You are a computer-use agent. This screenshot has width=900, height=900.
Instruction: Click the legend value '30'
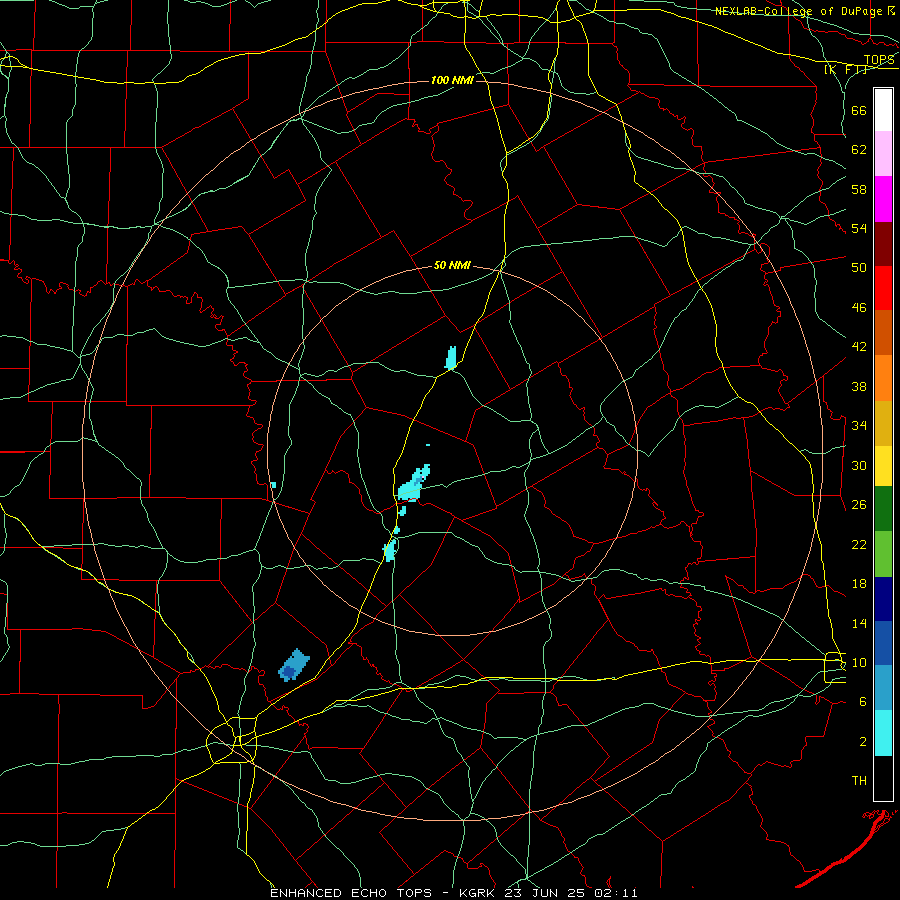pos(859,465)
